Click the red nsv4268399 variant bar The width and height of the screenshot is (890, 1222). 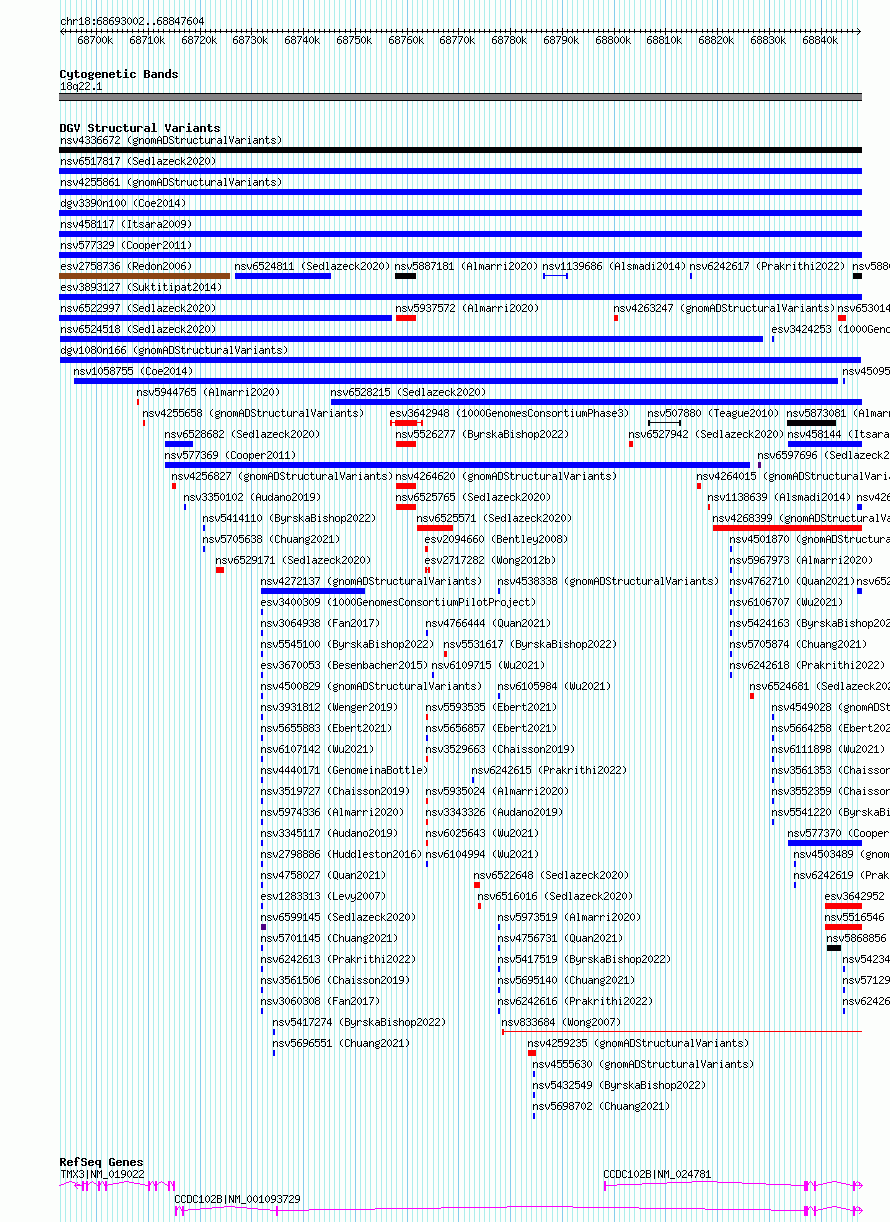coord(787,528)
